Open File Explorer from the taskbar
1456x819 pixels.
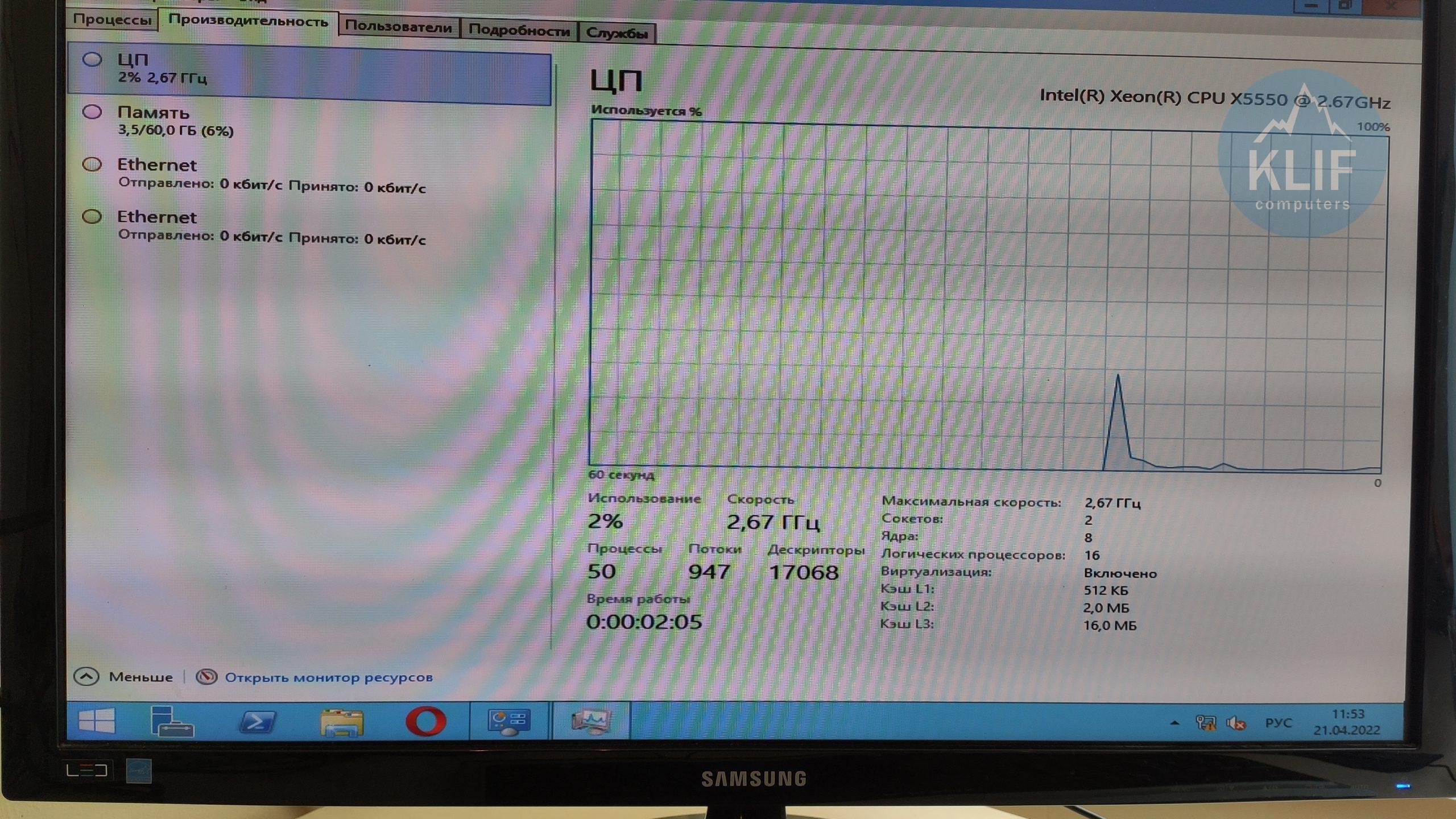tap(341, 722)
